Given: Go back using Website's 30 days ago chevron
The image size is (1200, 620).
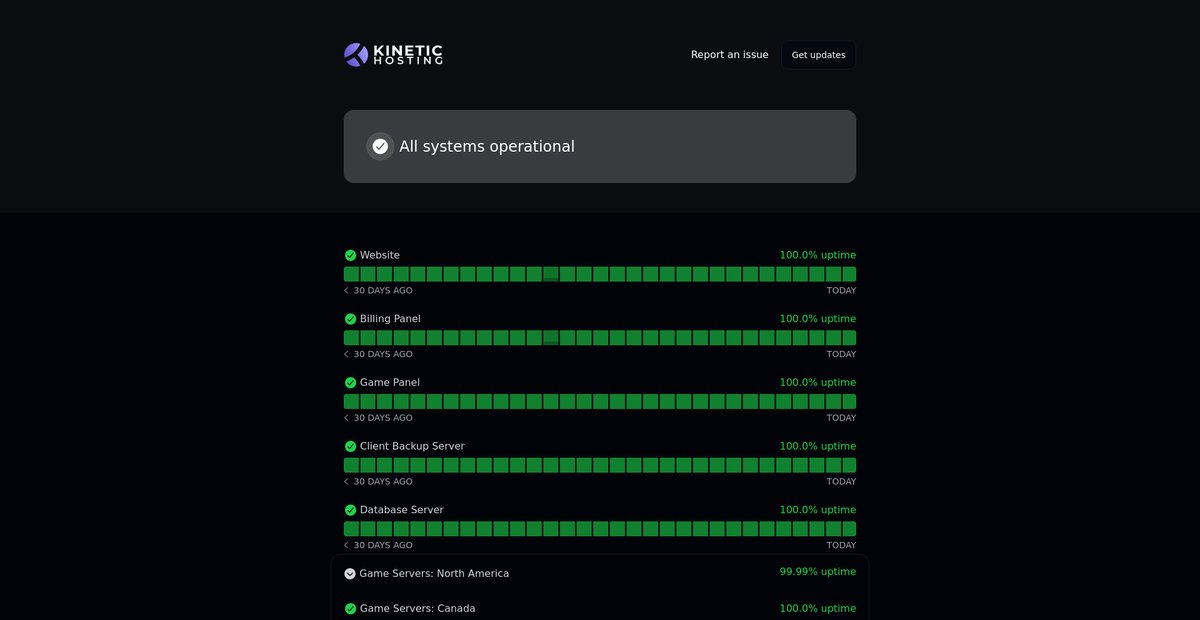Looking at the screenshot, I should 346,291.
